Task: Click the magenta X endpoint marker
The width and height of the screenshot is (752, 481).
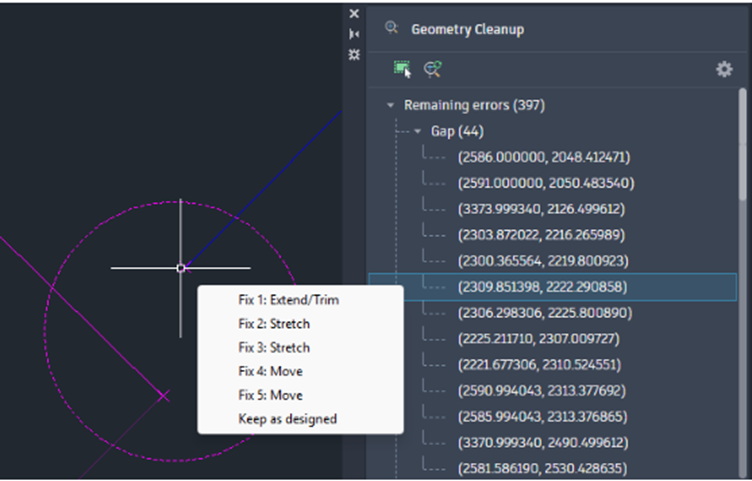Action: pyautogui.click(x=164, y=396)
